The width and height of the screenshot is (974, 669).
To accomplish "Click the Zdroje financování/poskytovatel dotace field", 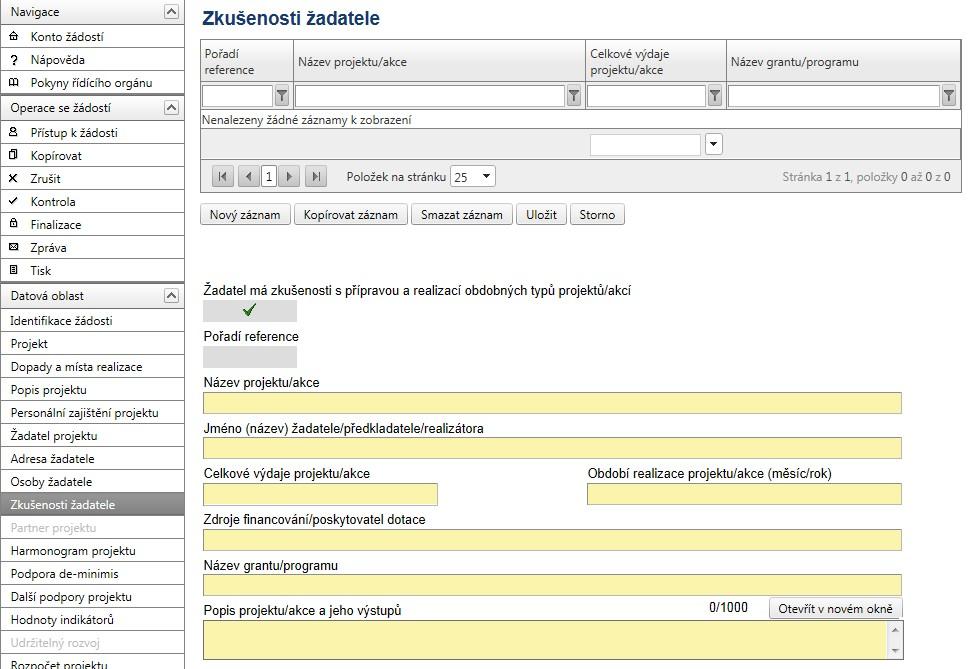I will pyautogui.click(x=552, y=540).
